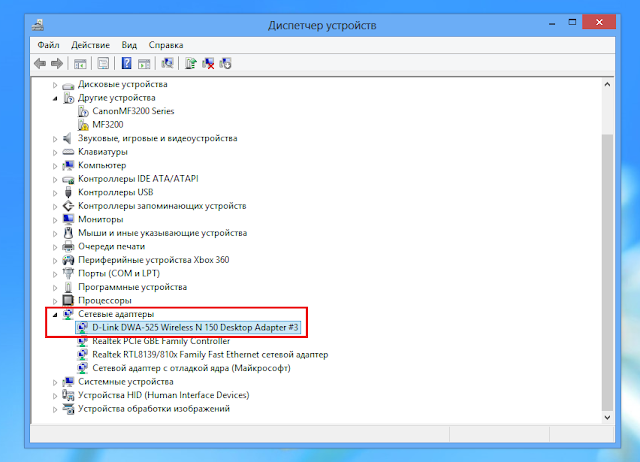Select Периферийные устройства Xbox 360 label
640x462 pixels.
tap(153, 260)
